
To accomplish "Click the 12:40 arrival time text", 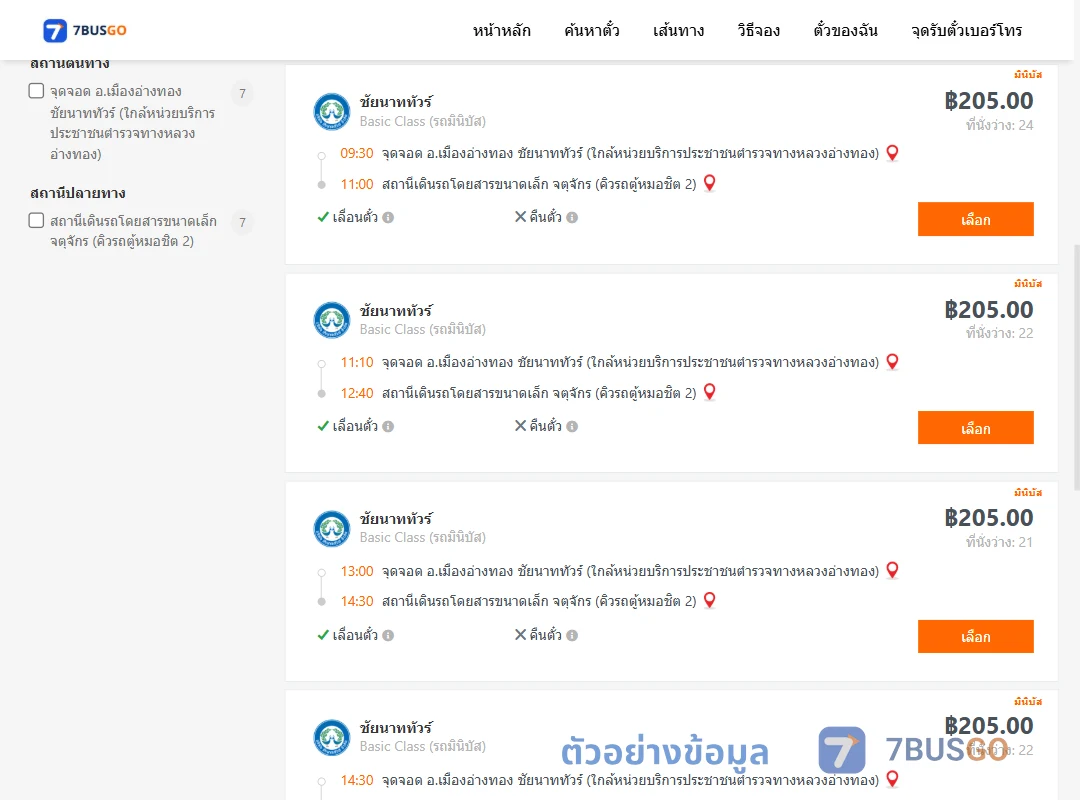I will point(357,393).
